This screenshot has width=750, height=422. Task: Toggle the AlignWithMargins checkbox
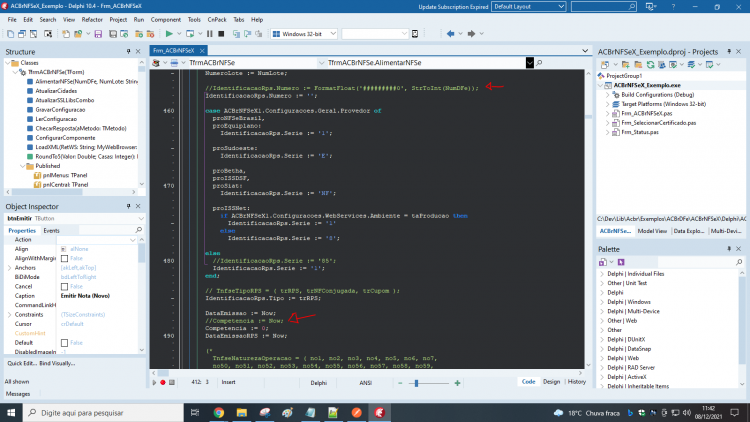click(65, 258)
